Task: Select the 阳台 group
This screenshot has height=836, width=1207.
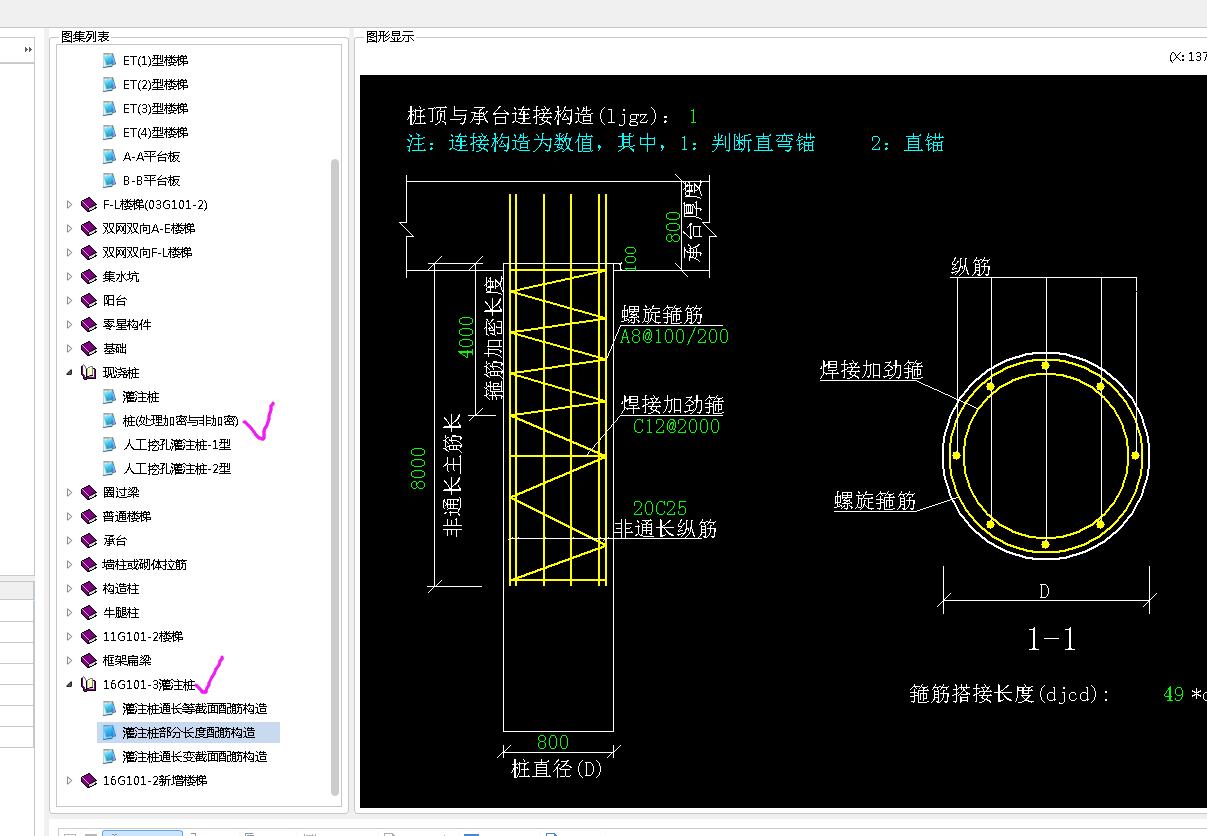Action: point(115,300)
